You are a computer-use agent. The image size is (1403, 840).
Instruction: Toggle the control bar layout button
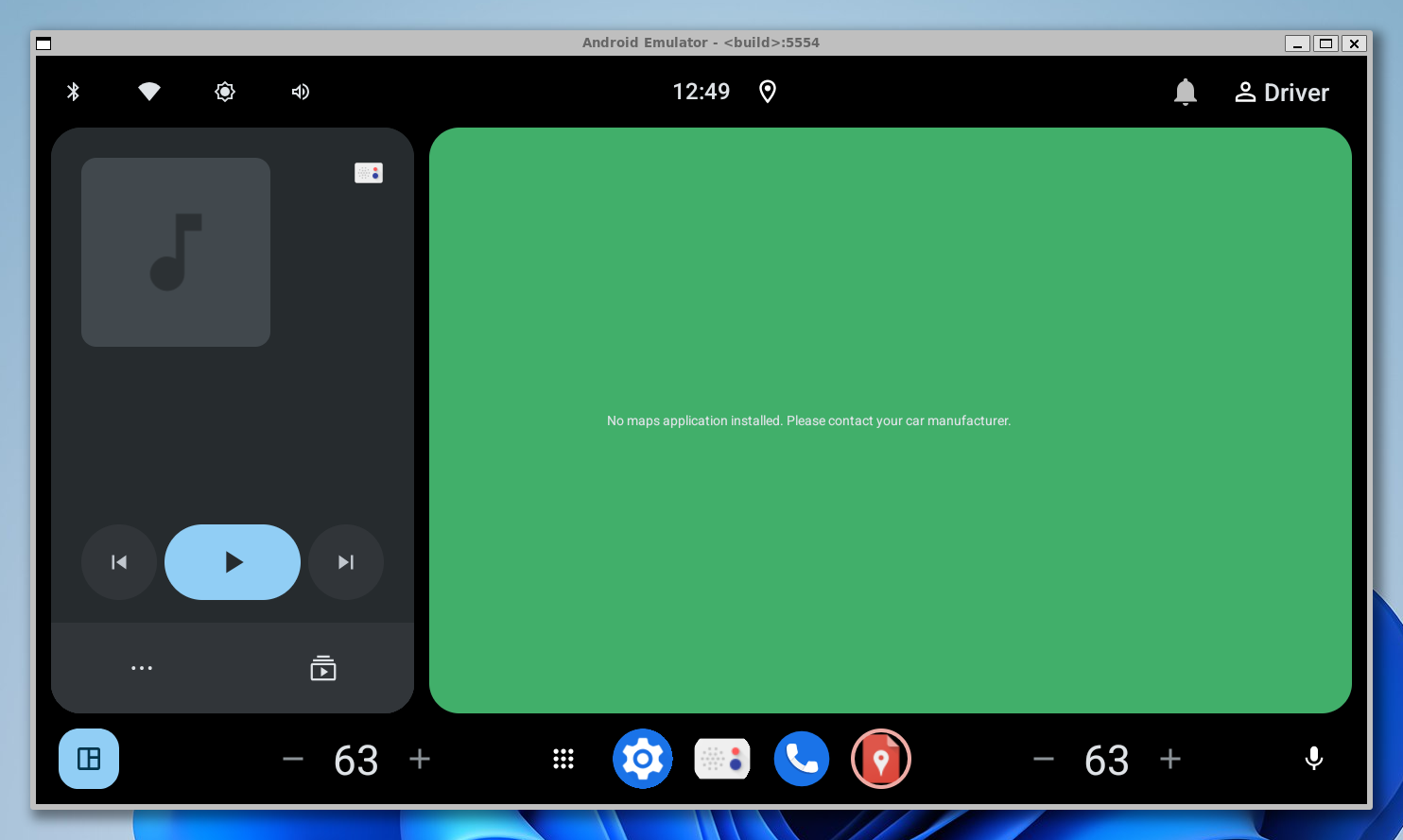[x=89, y=759]
